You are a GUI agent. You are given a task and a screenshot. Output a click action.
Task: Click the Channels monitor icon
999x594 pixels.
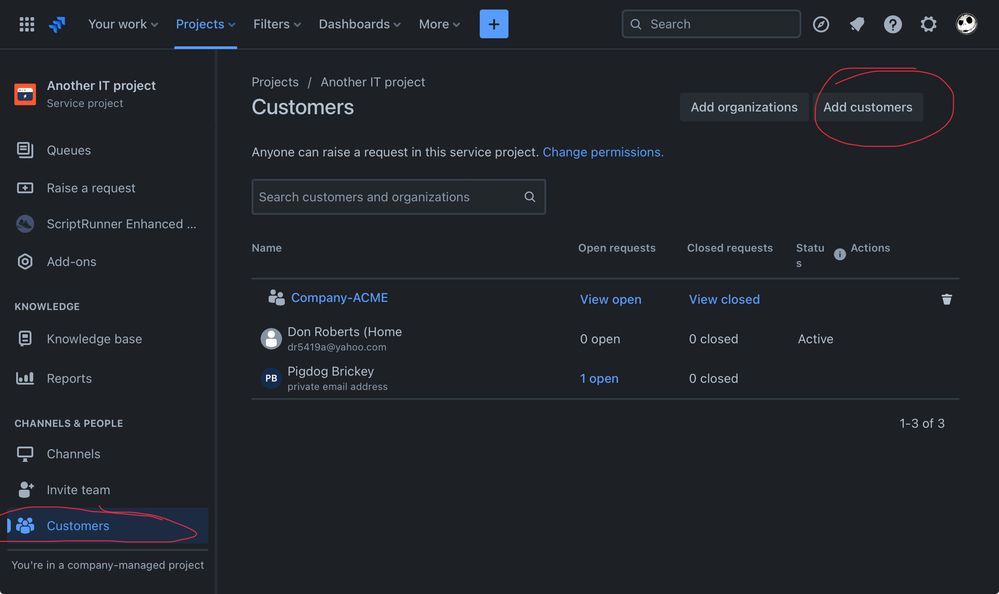pos(25,454)
